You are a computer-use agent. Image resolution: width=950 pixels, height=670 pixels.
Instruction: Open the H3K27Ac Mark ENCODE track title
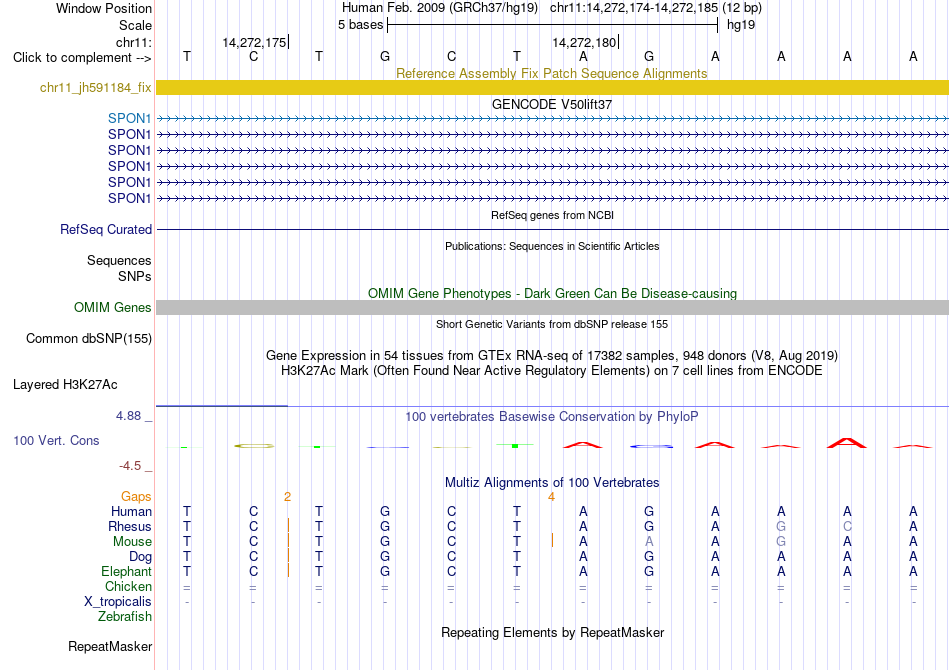[552, 371]
